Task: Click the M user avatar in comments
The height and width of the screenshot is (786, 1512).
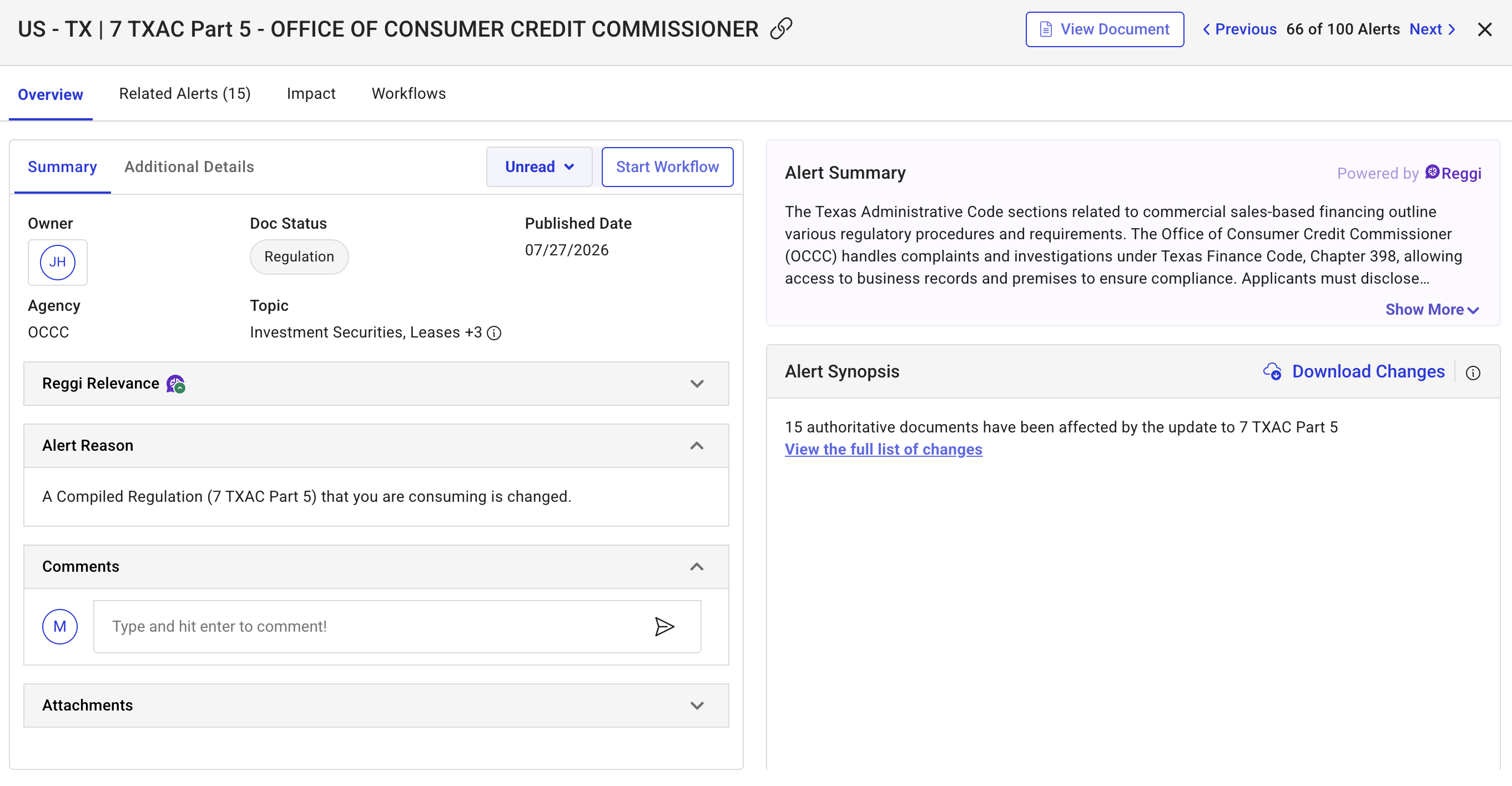Action: [60, 626]
